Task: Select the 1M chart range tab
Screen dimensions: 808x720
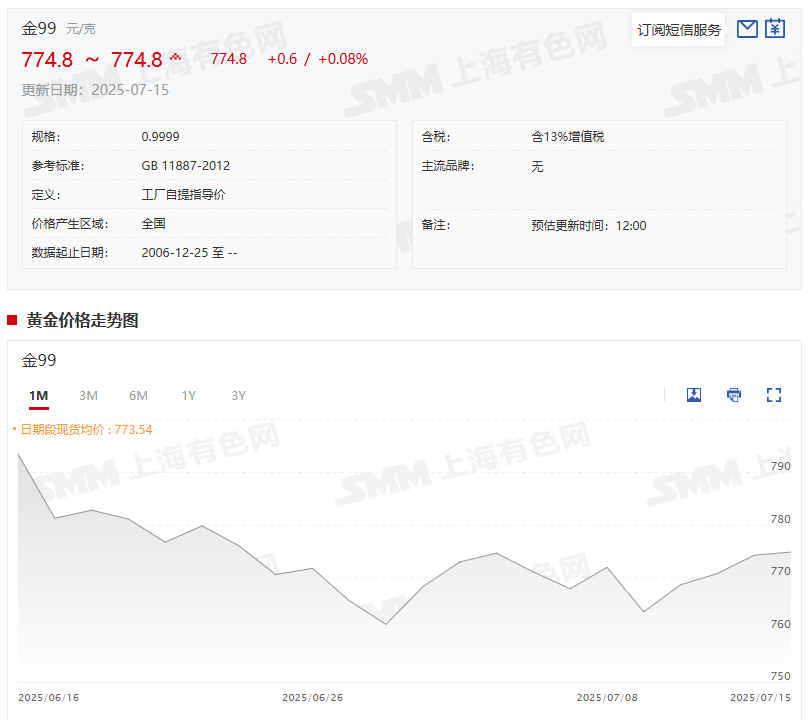Action: tap(39, 396)
